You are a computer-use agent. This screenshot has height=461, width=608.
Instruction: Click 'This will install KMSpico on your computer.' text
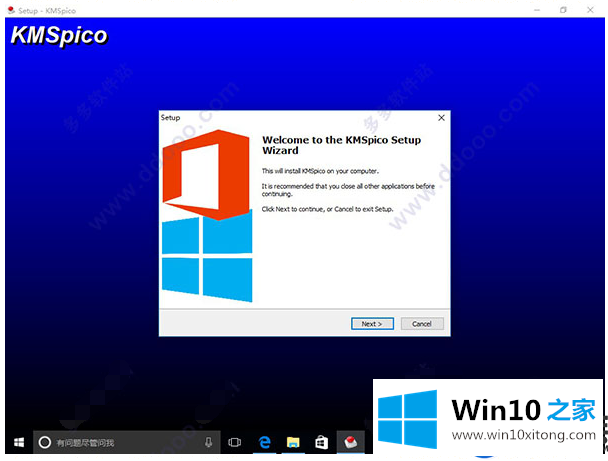[x=320, y=171]
